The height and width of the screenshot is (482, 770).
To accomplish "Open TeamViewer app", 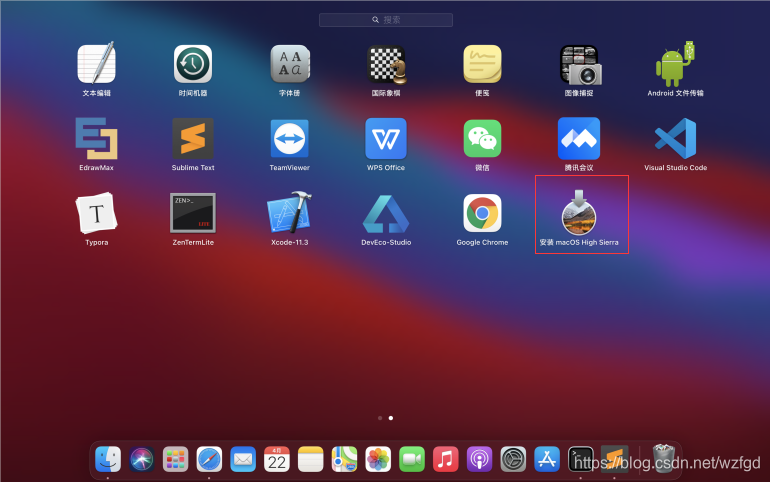I will (x=290, y=138).
